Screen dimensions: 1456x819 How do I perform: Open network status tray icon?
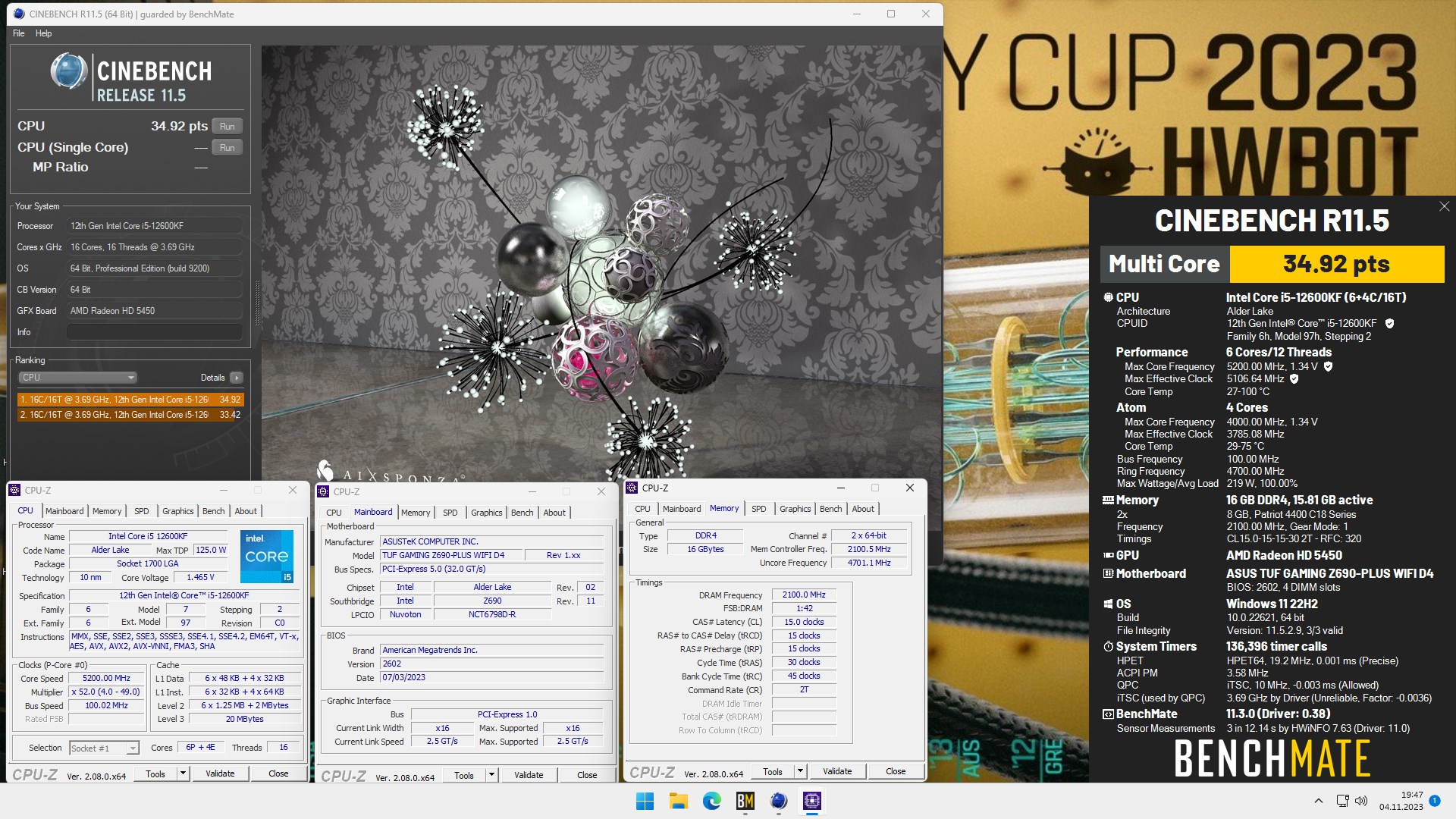tap(1342, 801)
